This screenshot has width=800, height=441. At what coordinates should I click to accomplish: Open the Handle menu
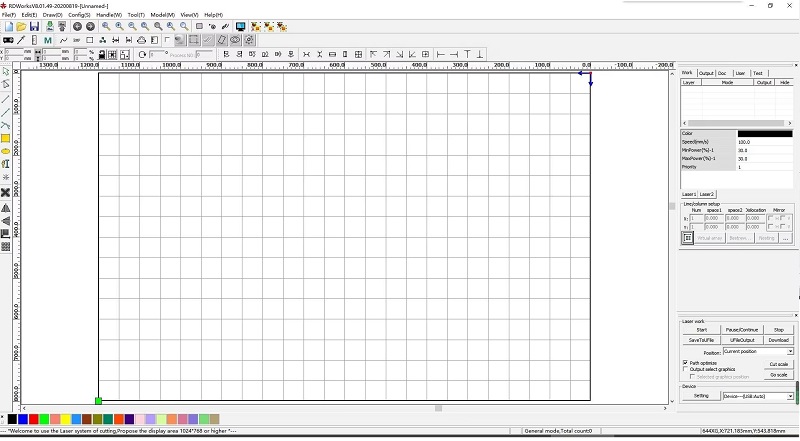(x=109, y=15)
